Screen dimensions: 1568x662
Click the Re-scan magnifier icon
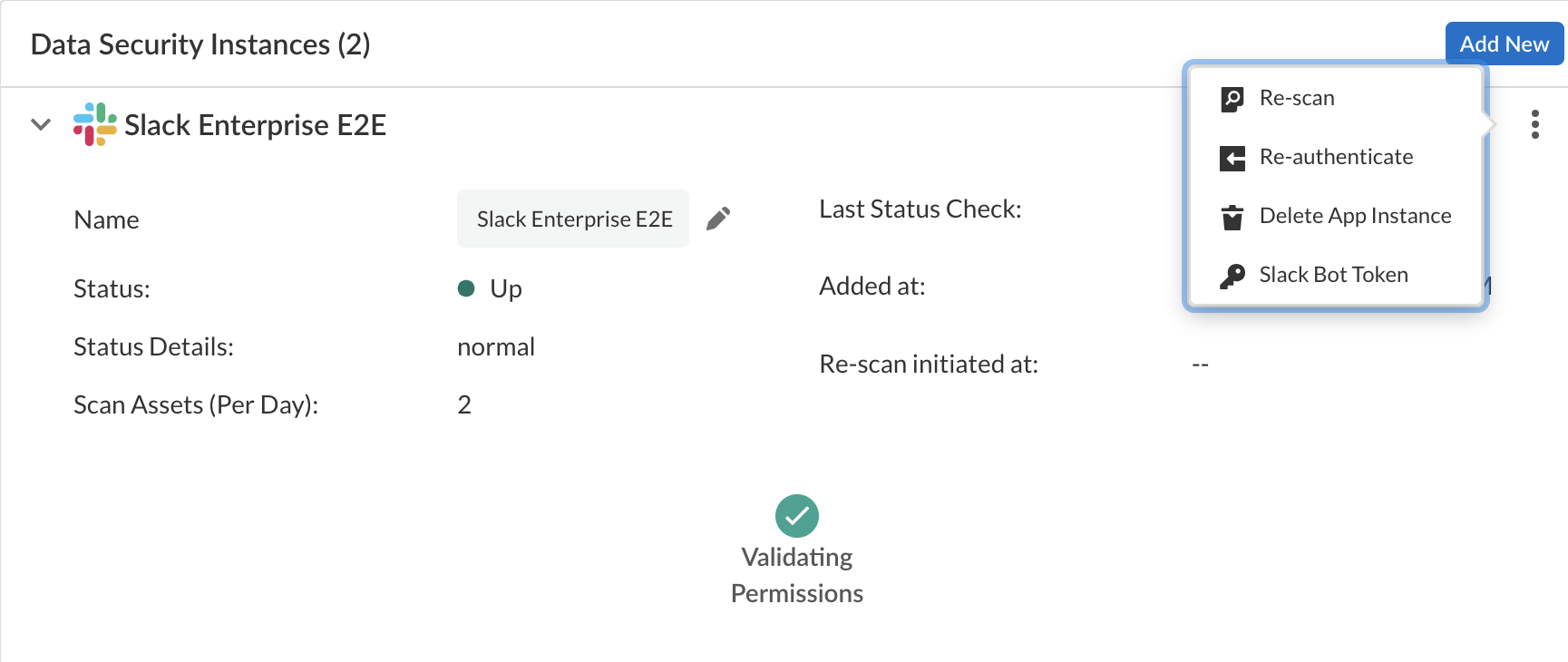pos(1232,99)
